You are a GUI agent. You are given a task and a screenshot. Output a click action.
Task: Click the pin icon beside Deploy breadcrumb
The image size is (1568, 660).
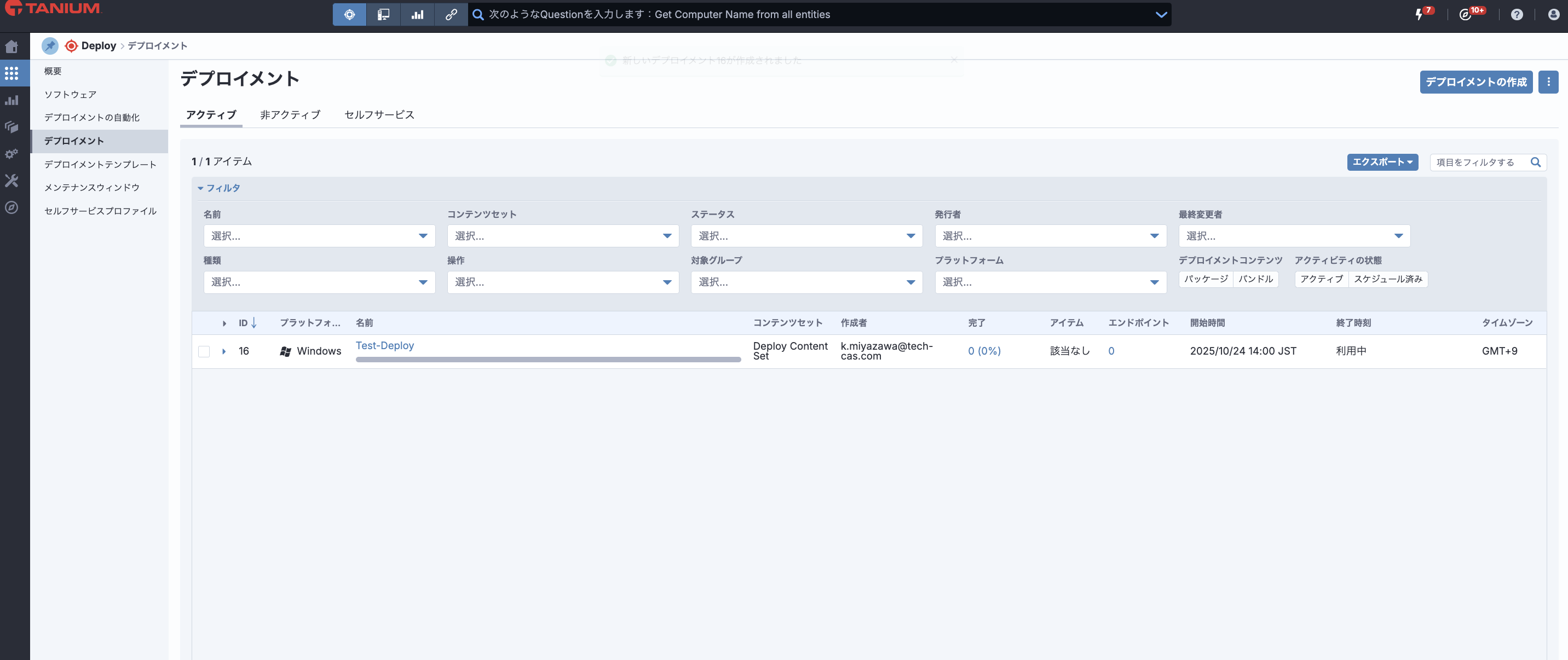pos(50,45)
